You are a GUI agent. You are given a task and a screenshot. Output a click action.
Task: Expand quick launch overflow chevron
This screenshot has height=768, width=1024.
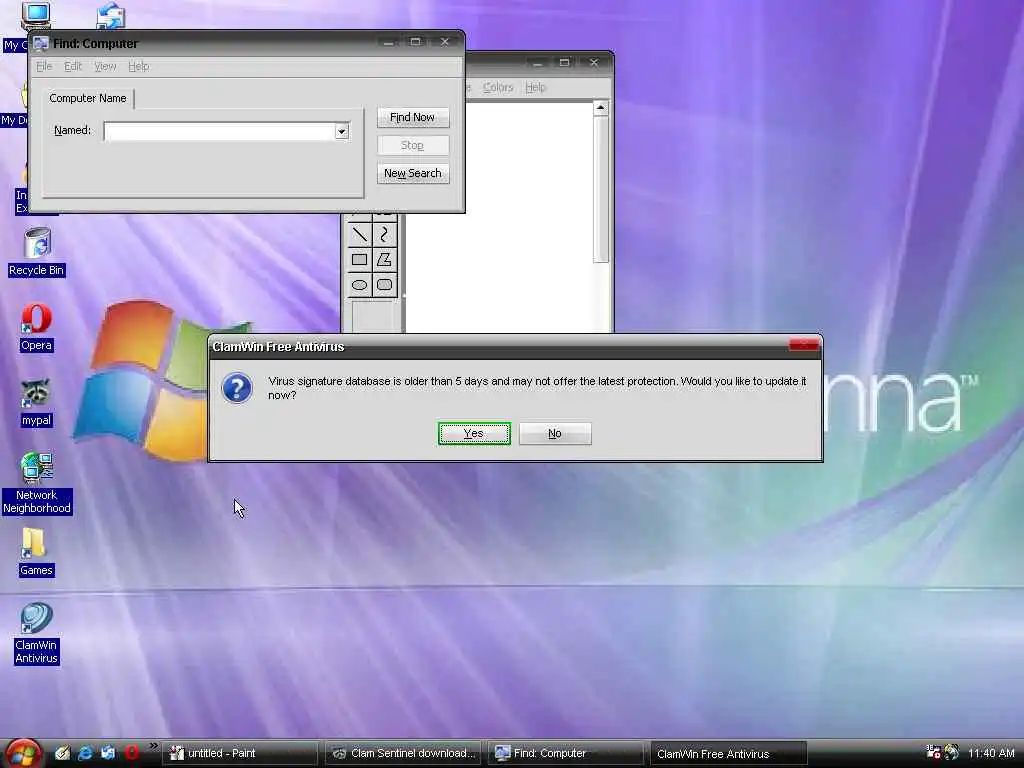click(153, 746)
